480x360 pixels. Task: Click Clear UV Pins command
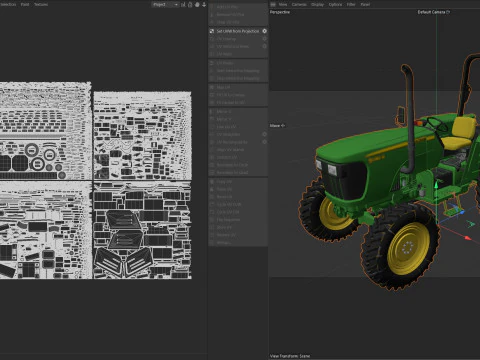[x=238, y=22]
